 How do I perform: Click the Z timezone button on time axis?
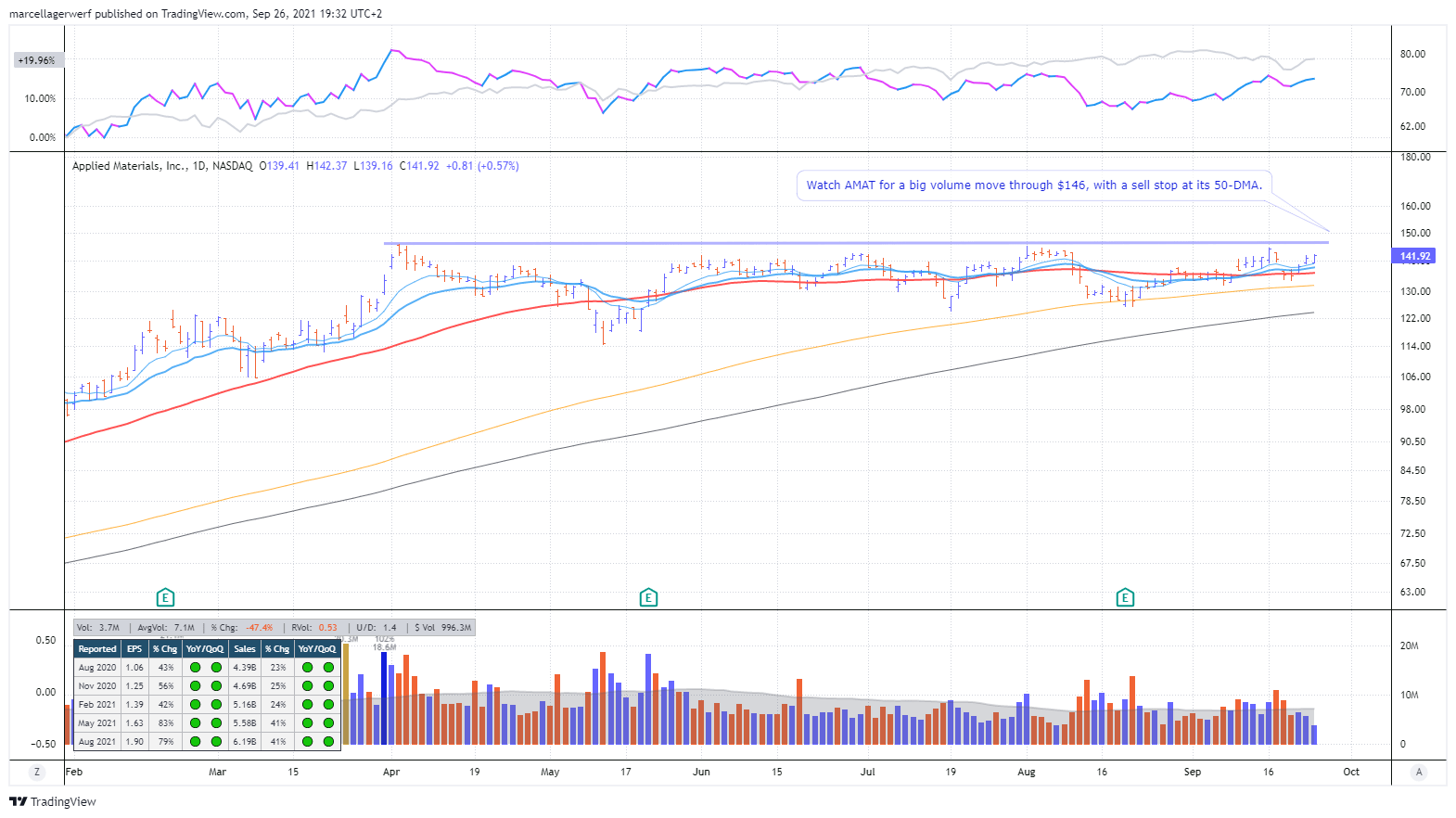pyautogui.click(x=37, y=772)
